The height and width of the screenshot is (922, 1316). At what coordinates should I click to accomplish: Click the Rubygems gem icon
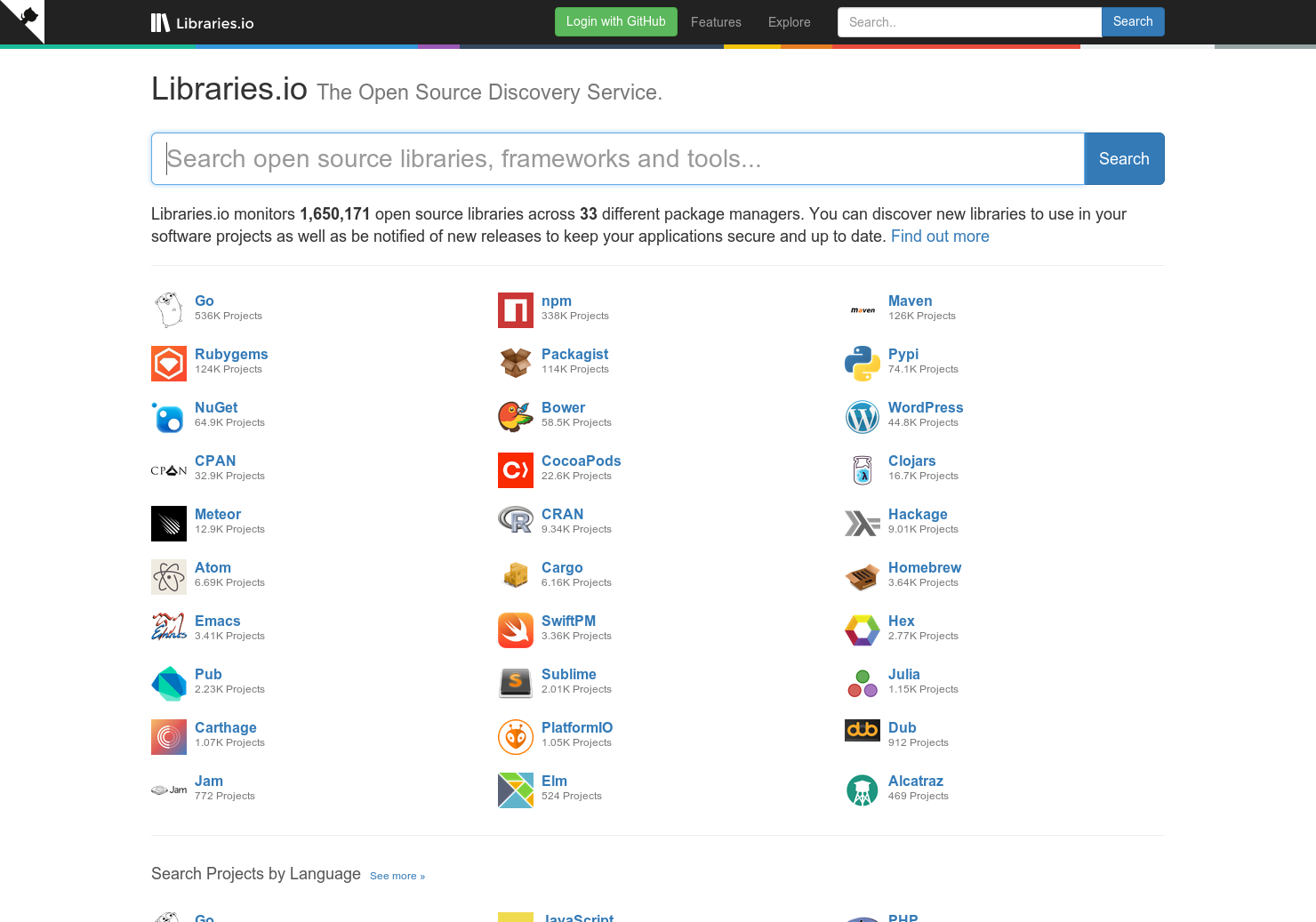pyautogui.click(x=169, y=363)
